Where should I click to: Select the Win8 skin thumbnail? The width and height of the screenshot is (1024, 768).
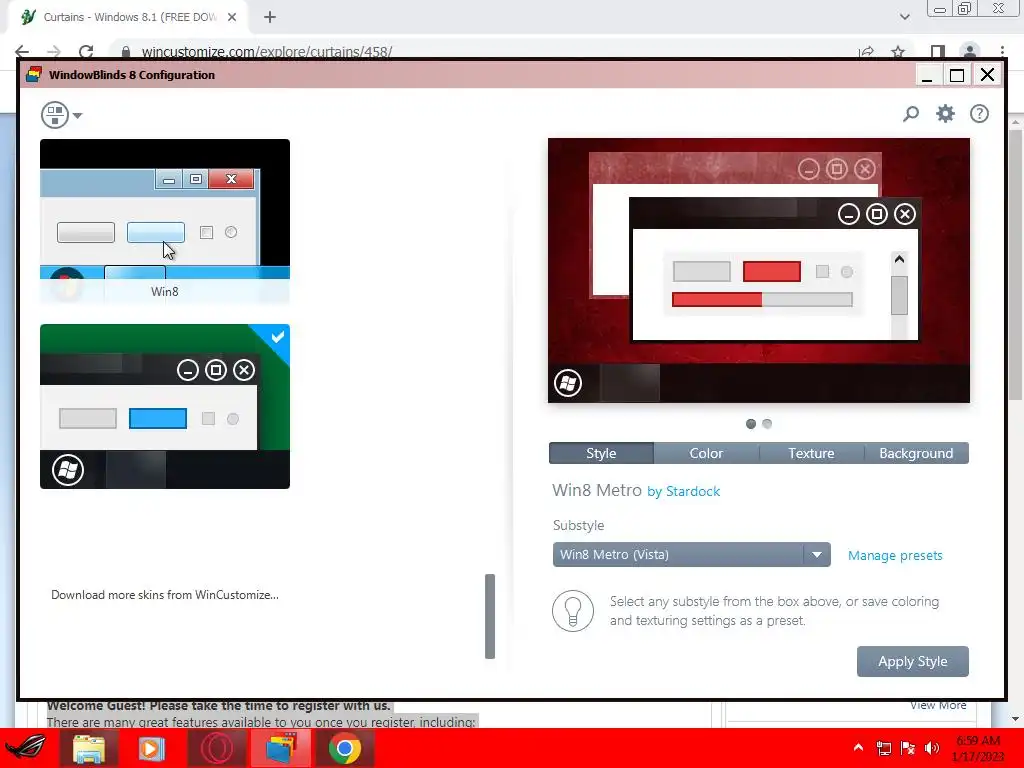point(165,221)
